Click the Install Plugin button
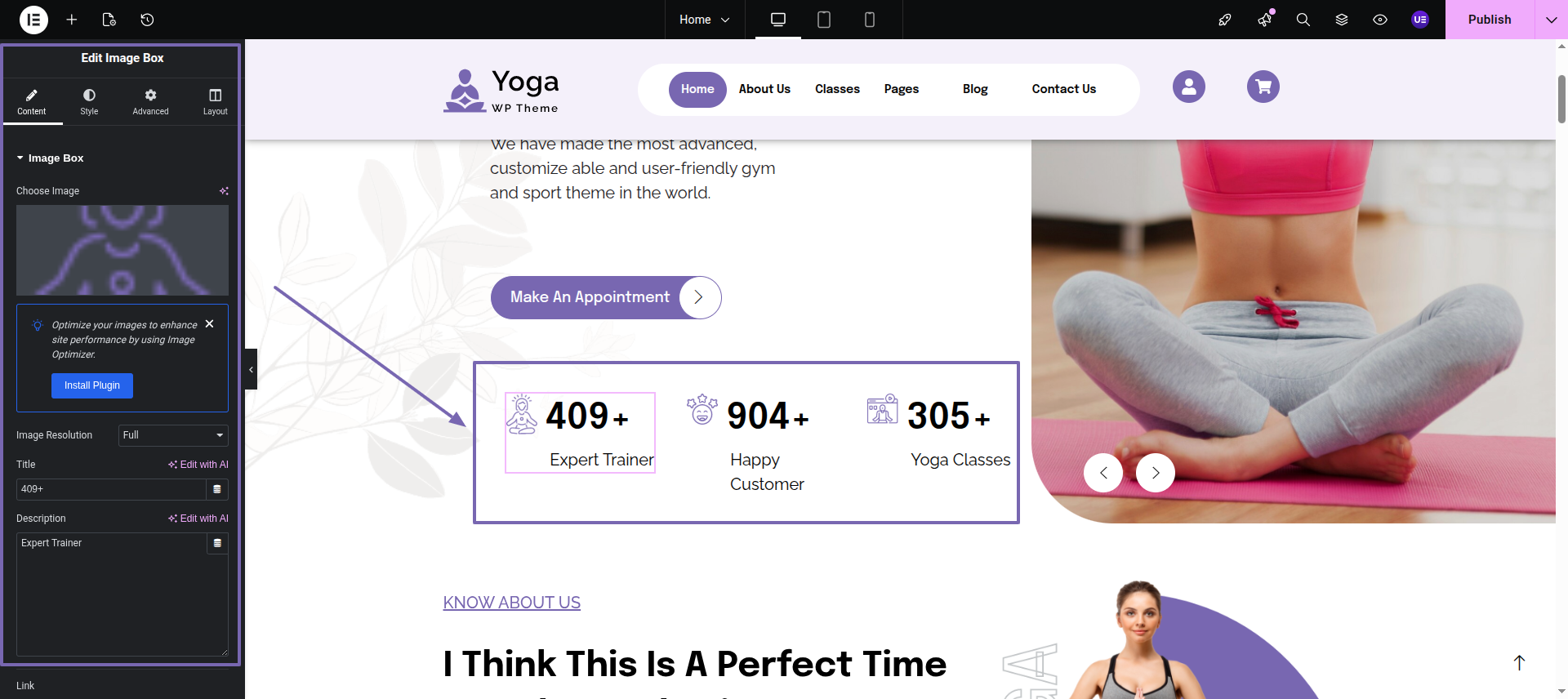 pos(92,385)
